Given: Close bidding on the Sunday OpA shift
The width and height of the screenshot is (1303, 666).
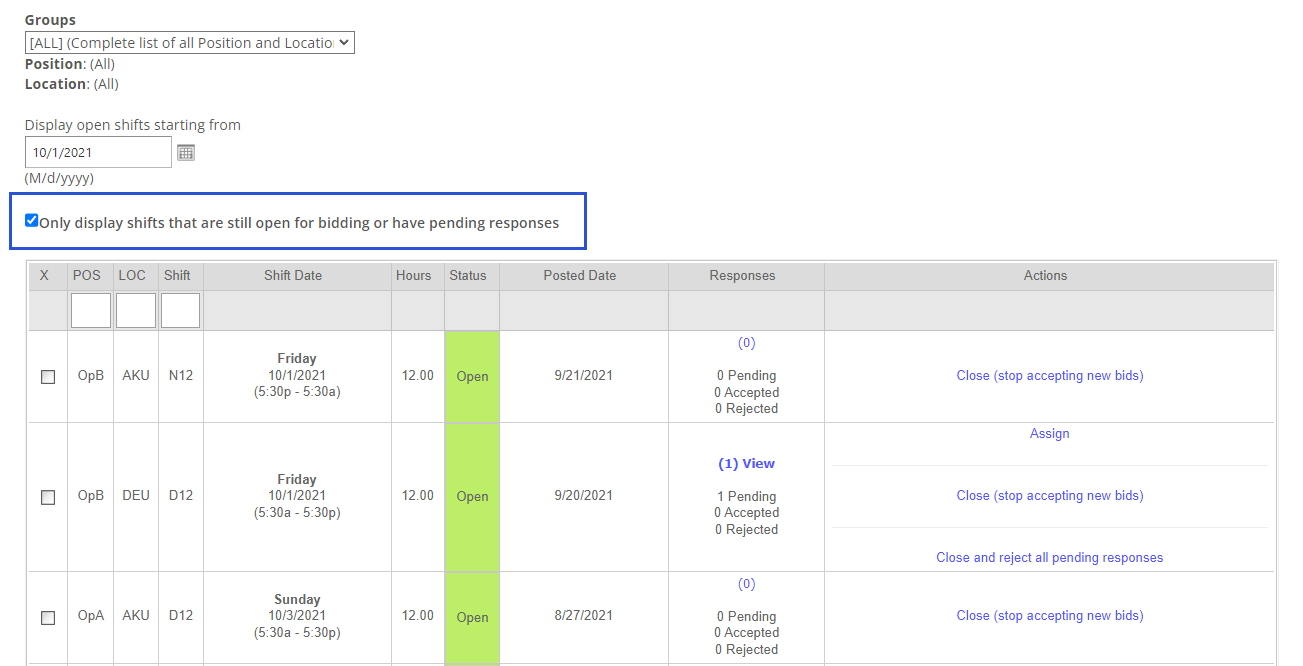Looking at the screenshot, I should [1049, 615].
